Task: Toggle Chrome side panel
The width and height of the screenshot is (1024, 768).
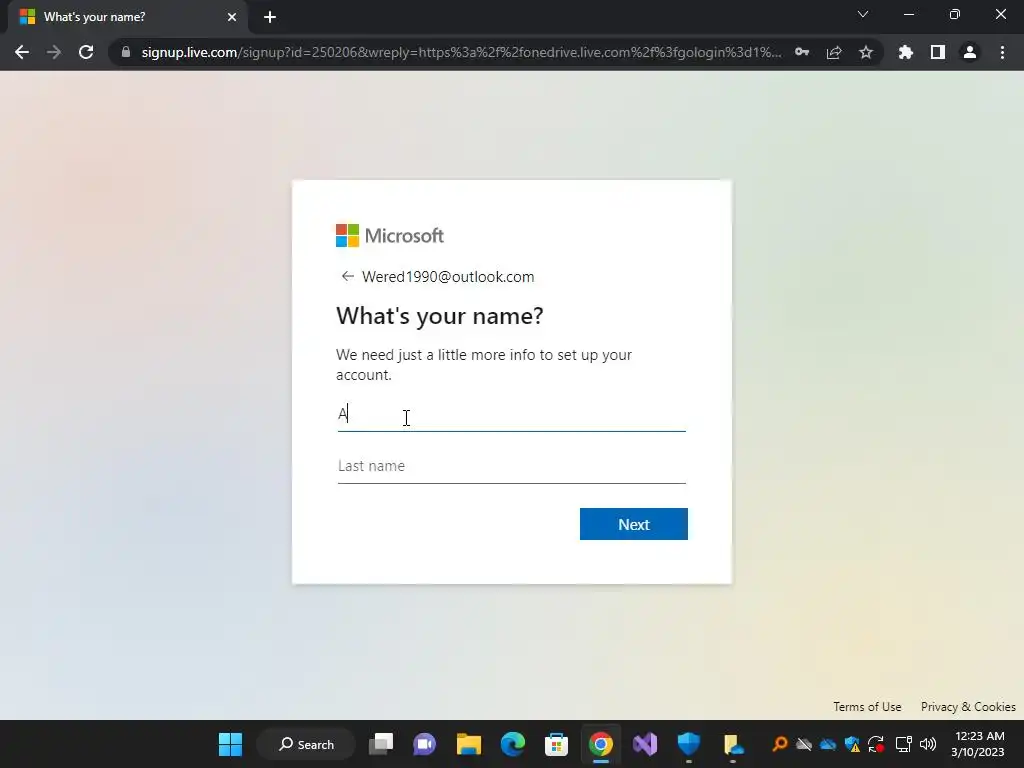Action: [x=938, y=52]
